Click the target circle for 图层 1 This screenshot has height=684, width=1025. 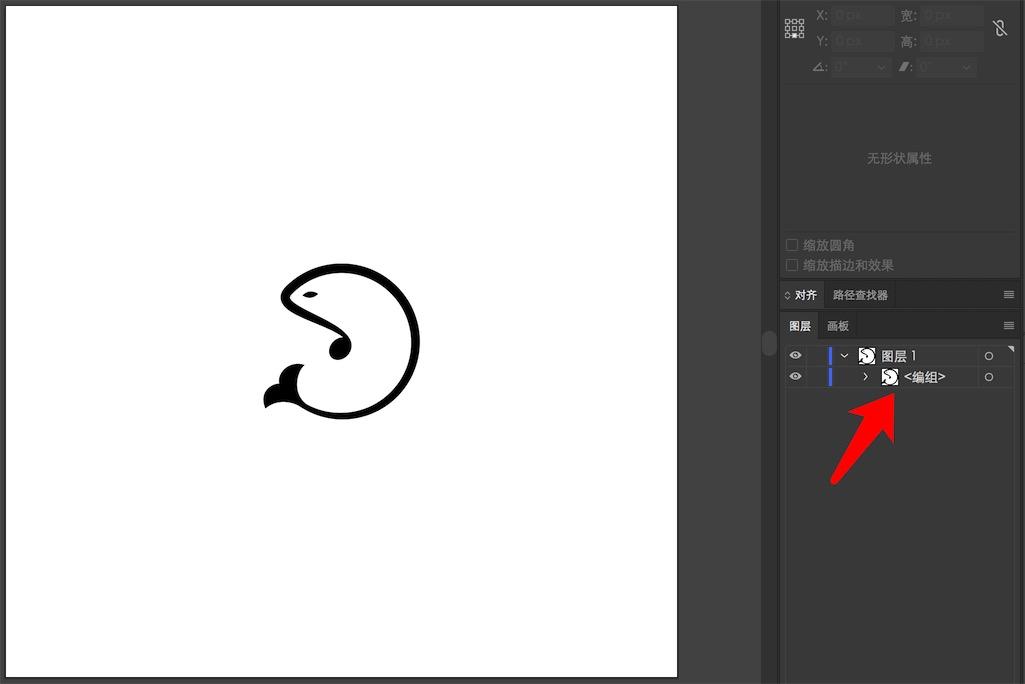(x=988, y=356)
